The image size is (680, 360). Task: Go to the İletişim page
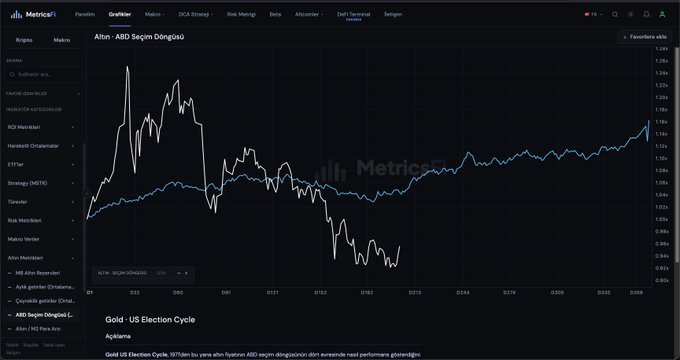(393, 14)
